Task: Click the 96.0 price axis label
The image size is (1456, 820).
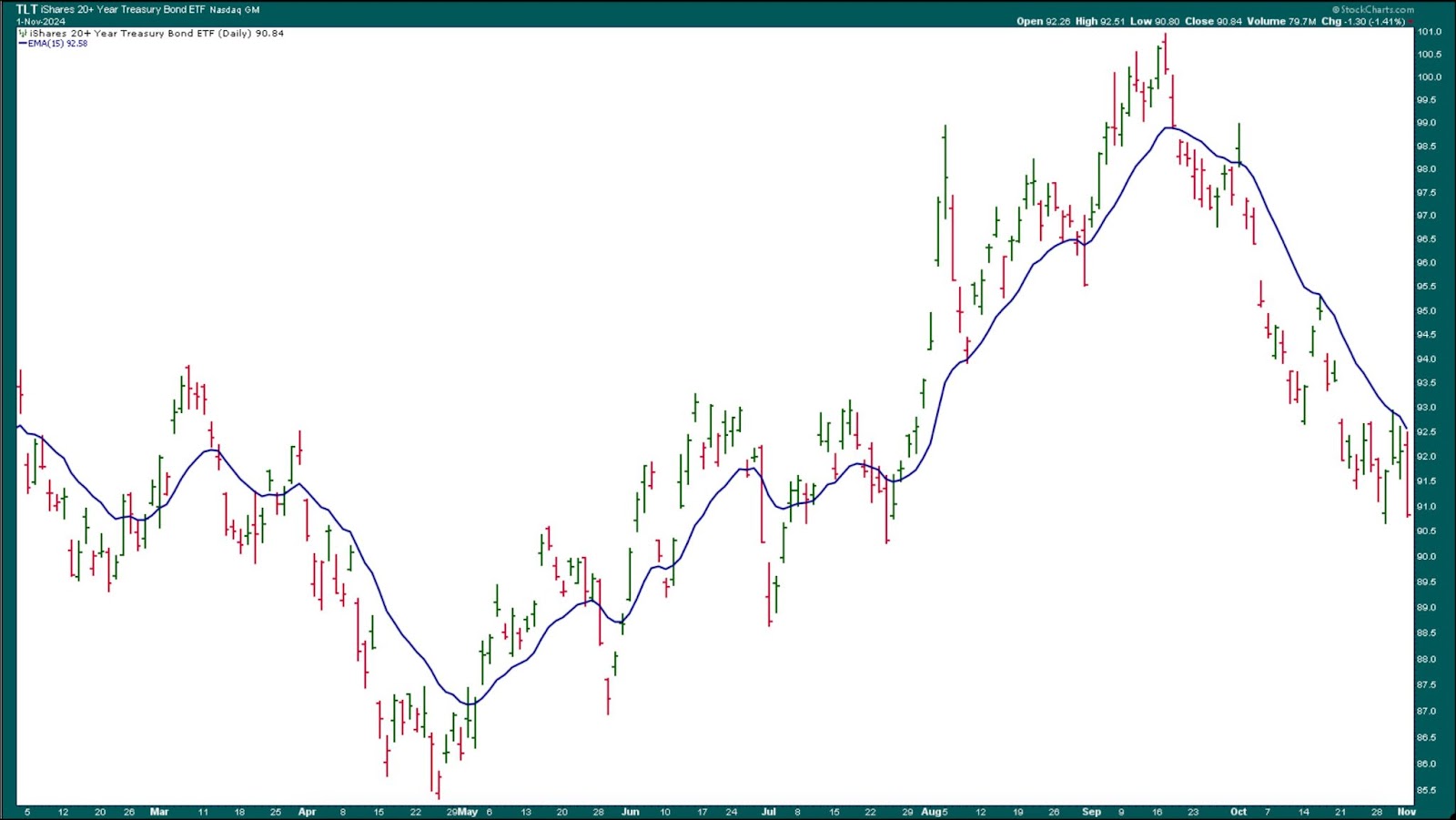Action: [x=1426, y=263]
